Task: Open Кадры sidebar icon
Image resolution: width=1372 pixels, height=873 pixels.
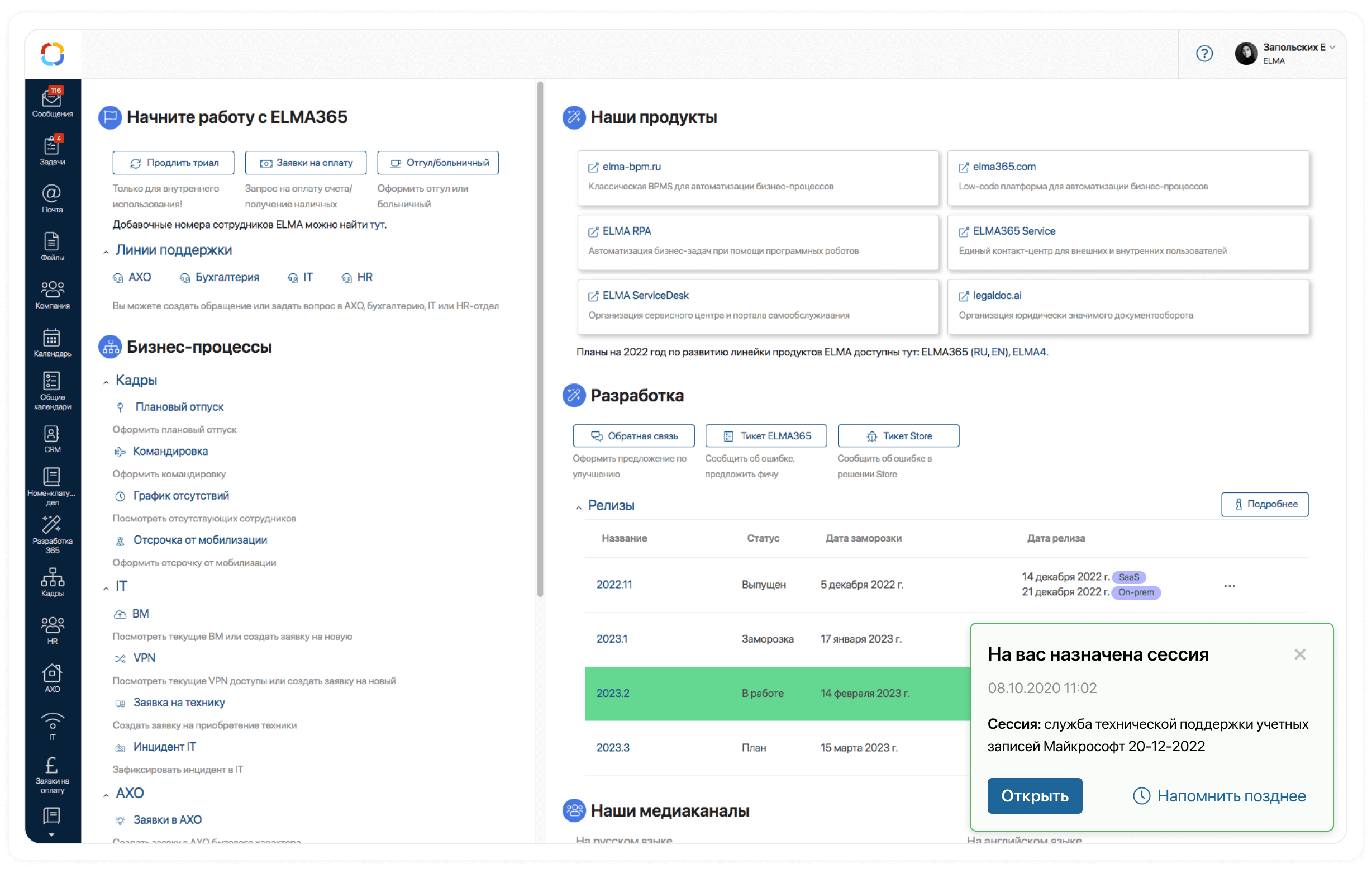Action: pyautogui.click(x=53, y=582)
